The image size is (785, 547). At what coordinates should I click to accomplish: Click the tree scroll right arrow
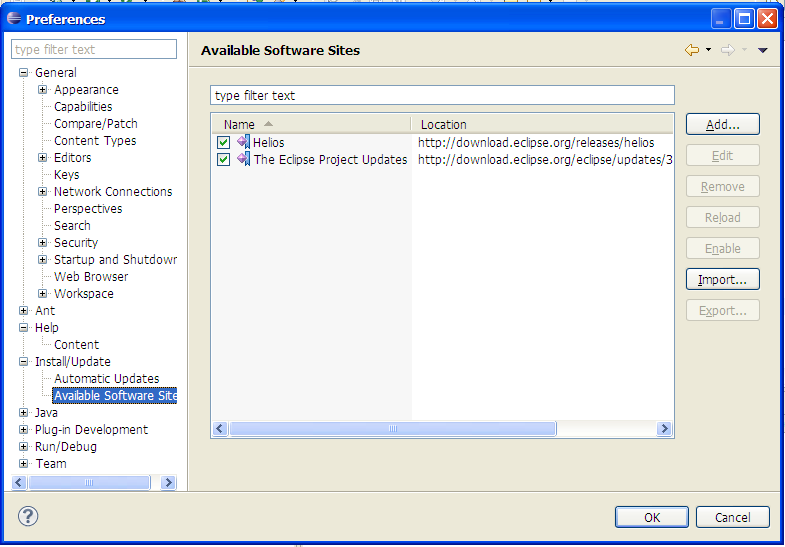pos(168,482)
